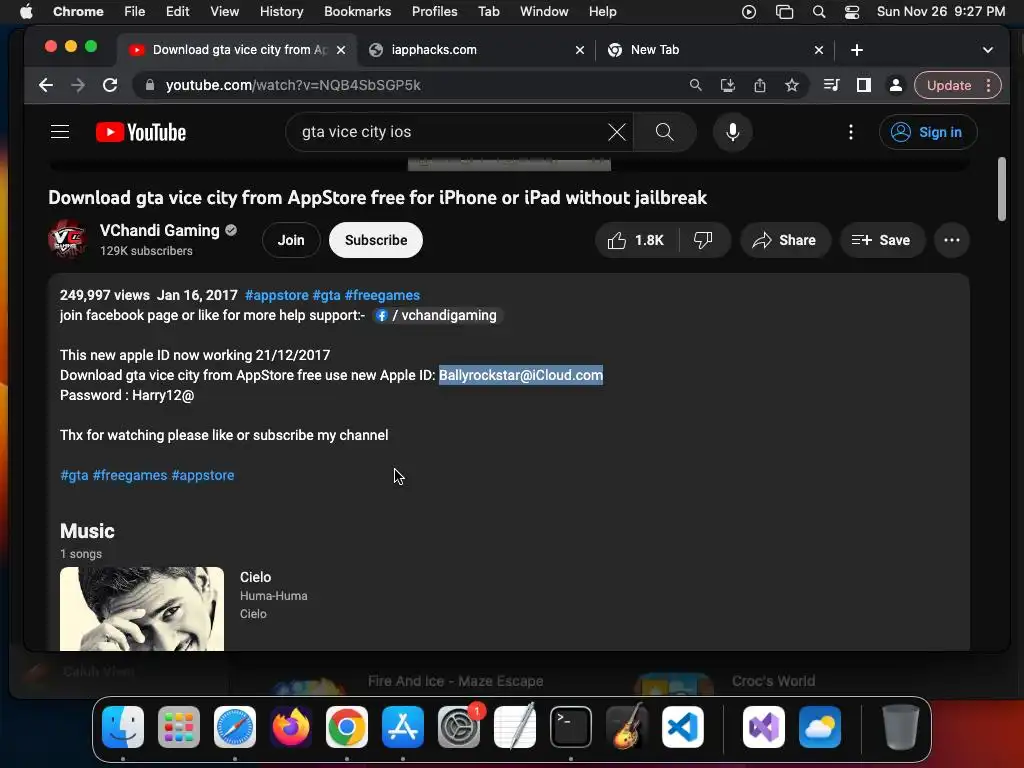Click the #freegames hashtag at description bottom
This screenshot has width=1024, height=768.
(x=130, y=475)
